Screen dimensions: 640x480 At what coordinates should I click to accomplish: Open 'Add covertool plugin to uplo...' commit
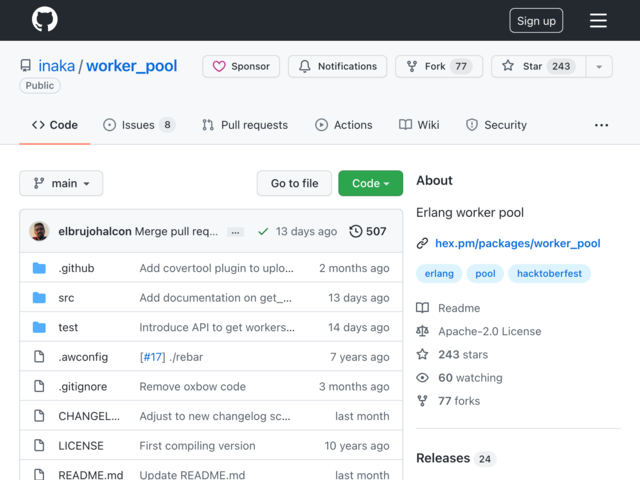coord(216,268)
